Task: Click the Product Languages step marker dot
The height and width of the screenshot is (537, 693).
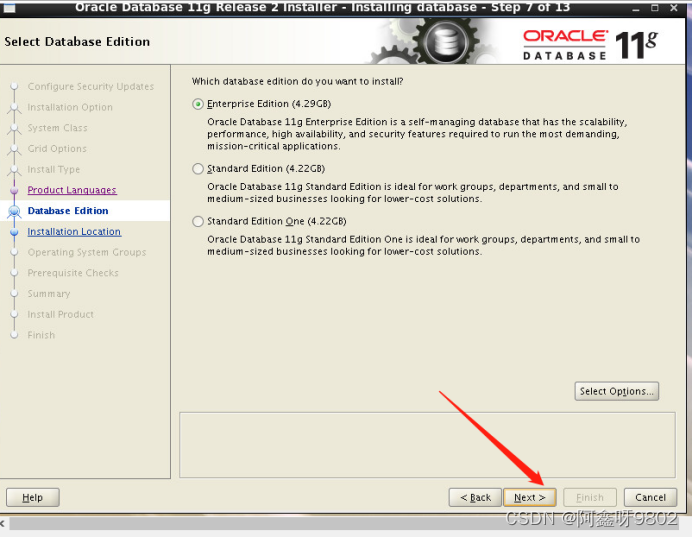Action: pos(14,190)
